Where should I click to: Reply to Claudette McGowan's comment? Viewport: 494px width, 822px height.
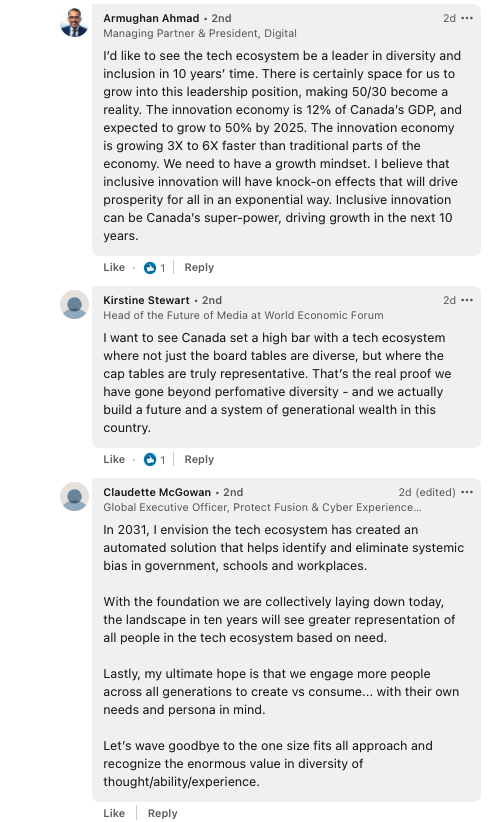click(x=162, y=813)
